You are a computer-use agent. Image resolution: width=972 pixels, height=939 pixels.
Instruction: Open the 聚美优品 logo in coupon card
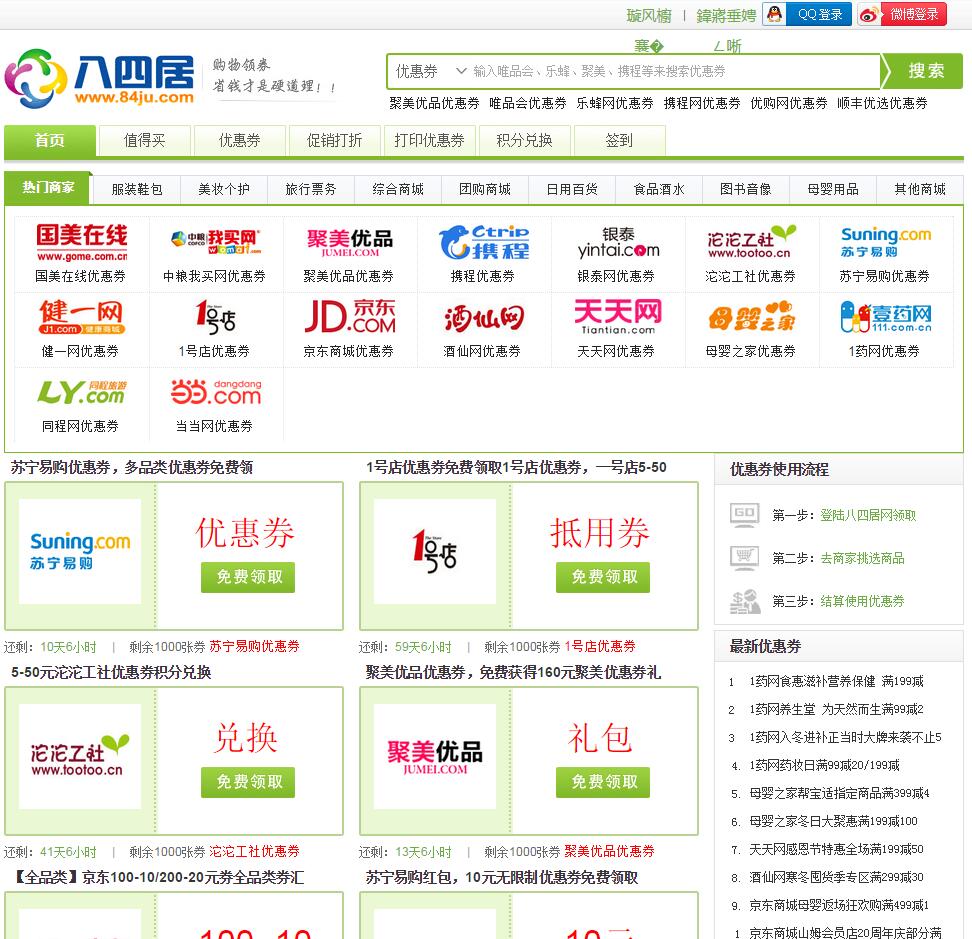tap(435, 756)
